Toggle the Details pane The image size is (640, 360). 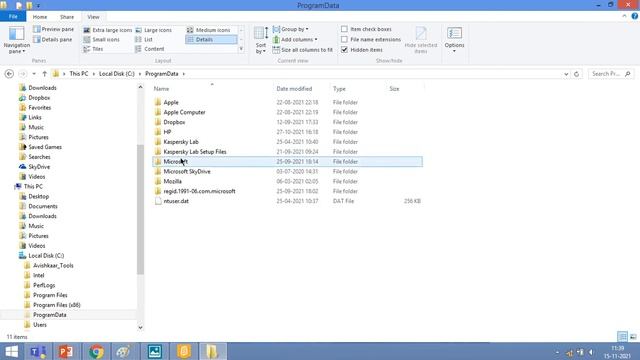[53, 40]
